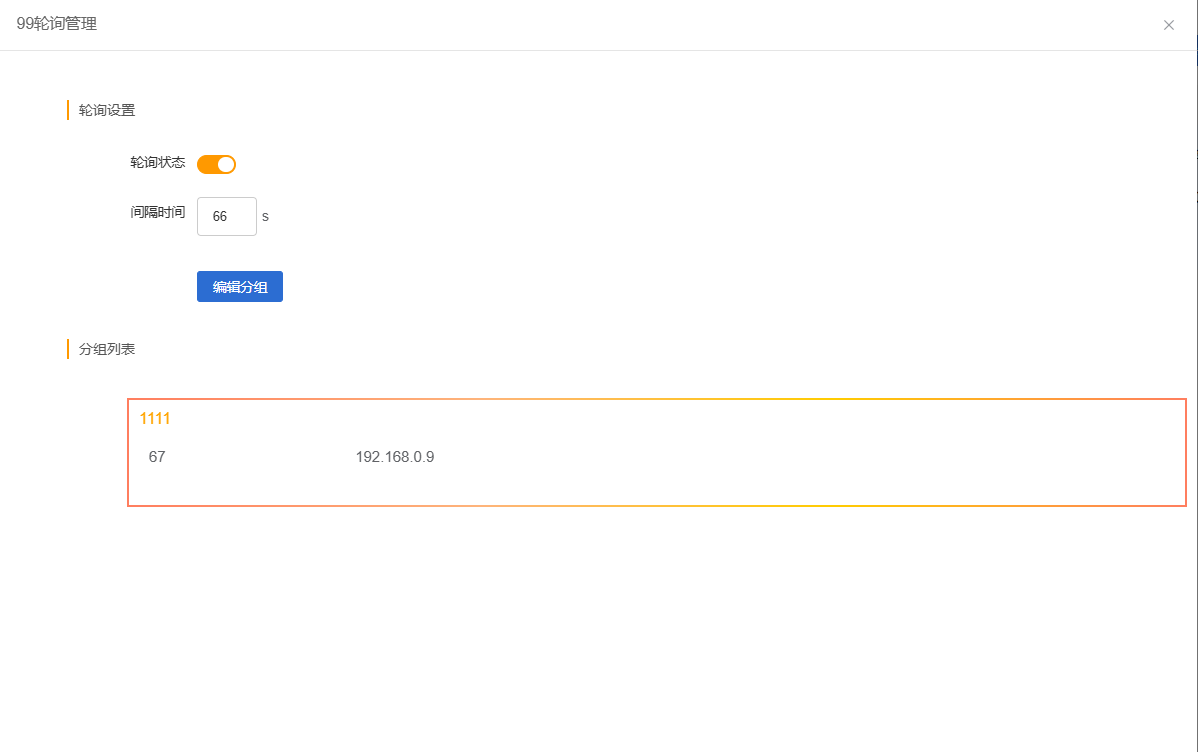Image resolution: width=1198 pixels, height=752 pixels.
Task: Click the 编辑分组 button
Action: point(240,287)
